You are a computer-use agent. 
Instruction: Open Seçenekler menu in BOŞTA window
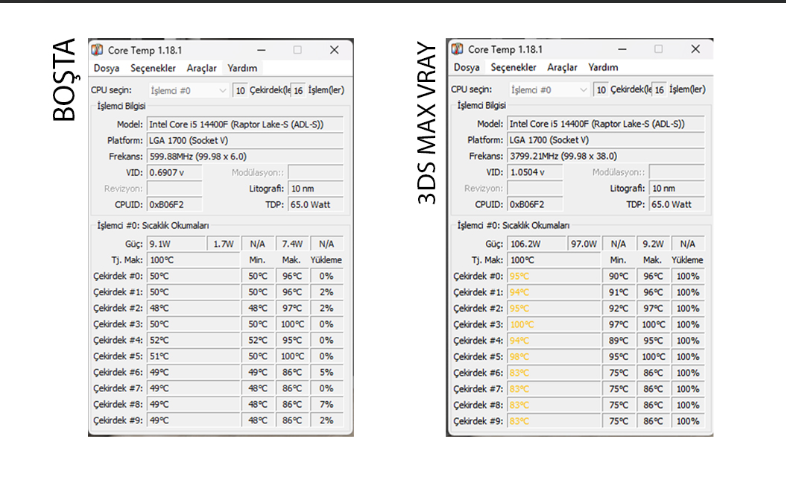153,68
